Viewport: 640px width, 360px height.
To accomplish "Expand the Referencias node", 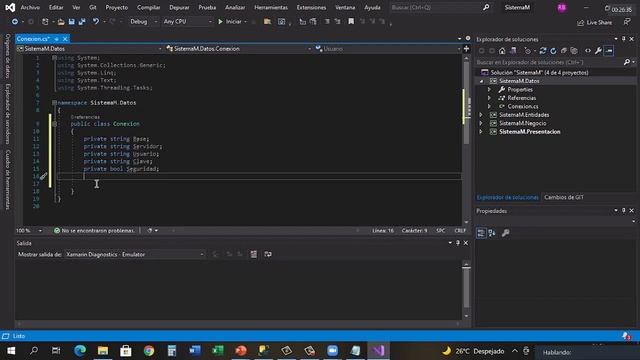I will pyautogui.click(x=489, y=98).
